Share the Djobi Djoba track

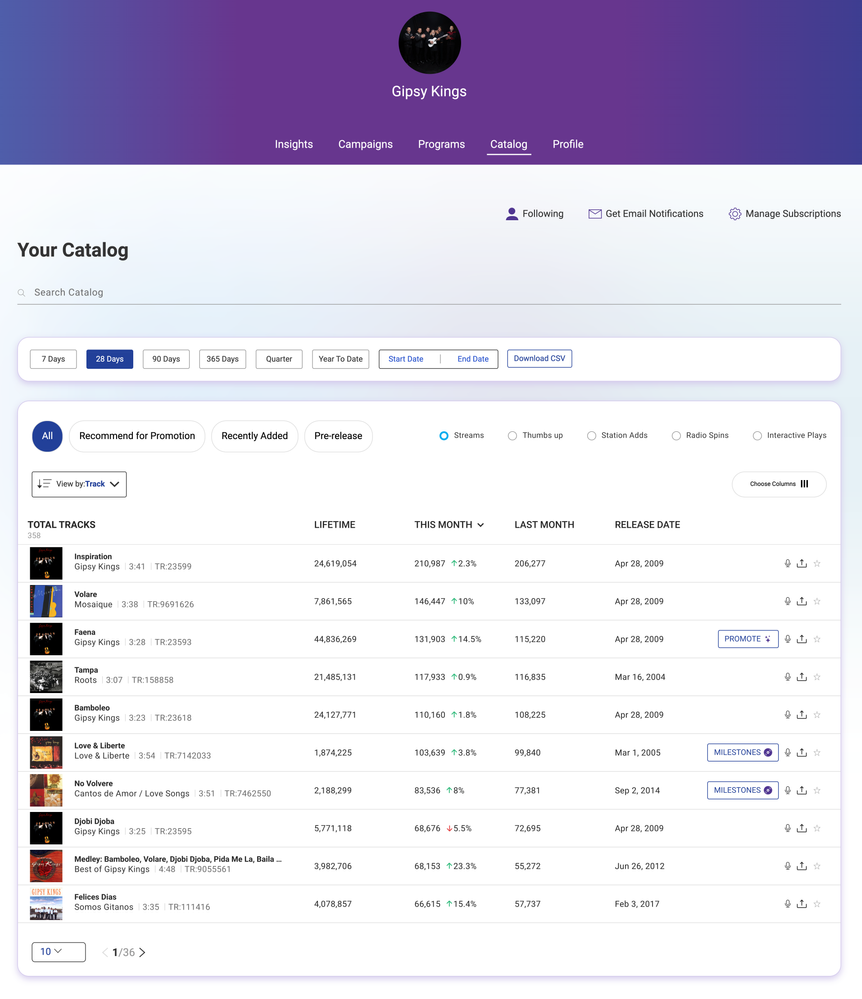coord(802,828)
